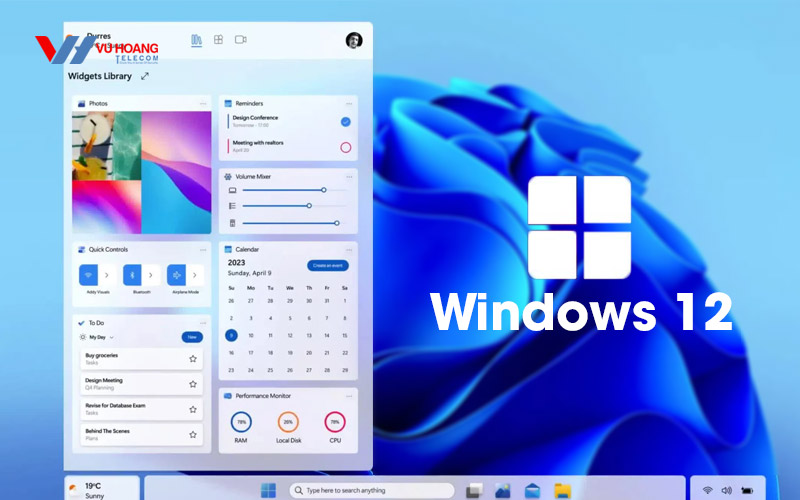800x500 pixels.
Task: Toggle the Wi-Fi quick control tile
Action: (x=88, y=275)
